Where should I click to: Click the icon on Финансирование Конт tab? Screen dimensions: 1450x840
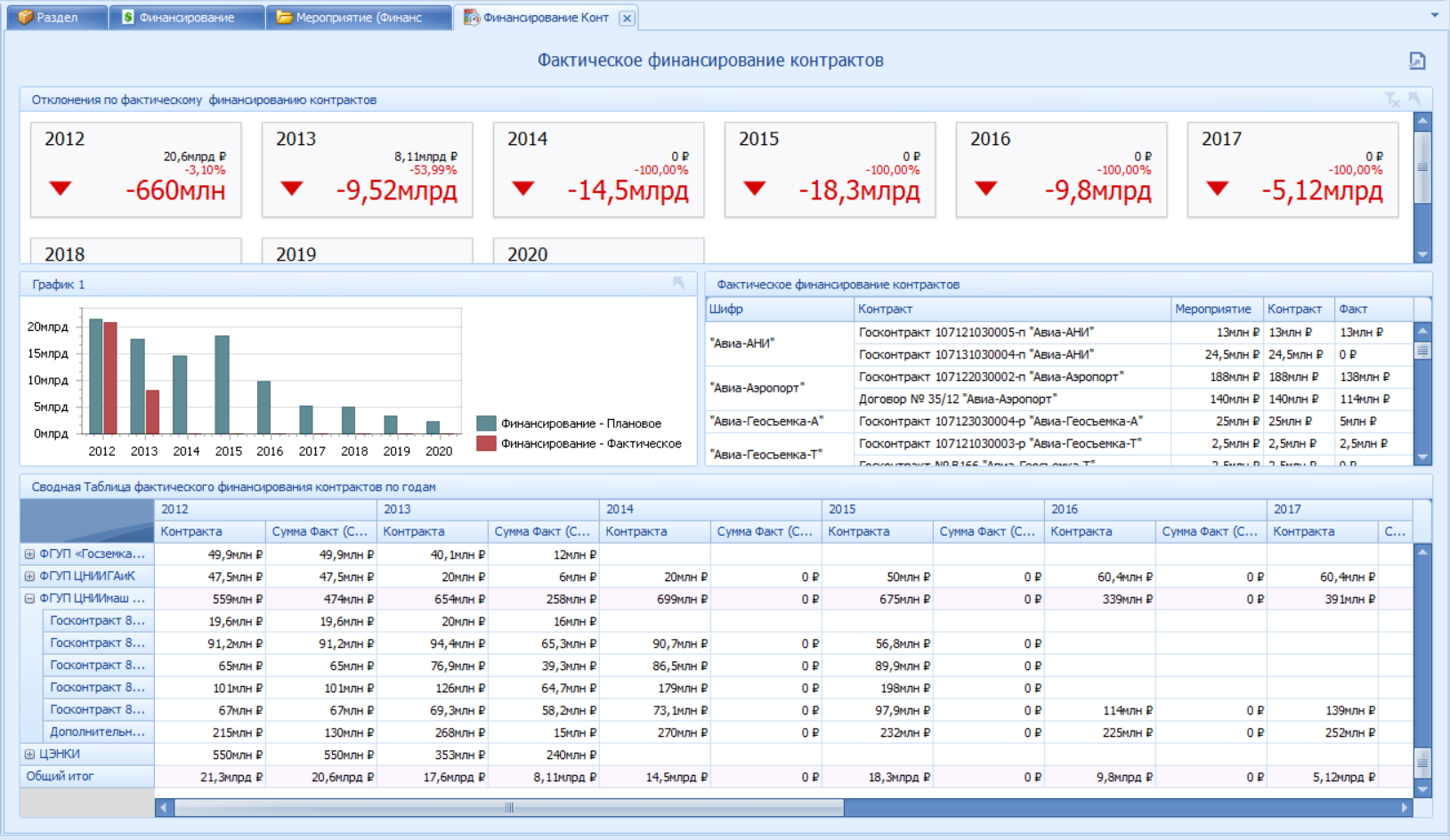pos(471,17)
